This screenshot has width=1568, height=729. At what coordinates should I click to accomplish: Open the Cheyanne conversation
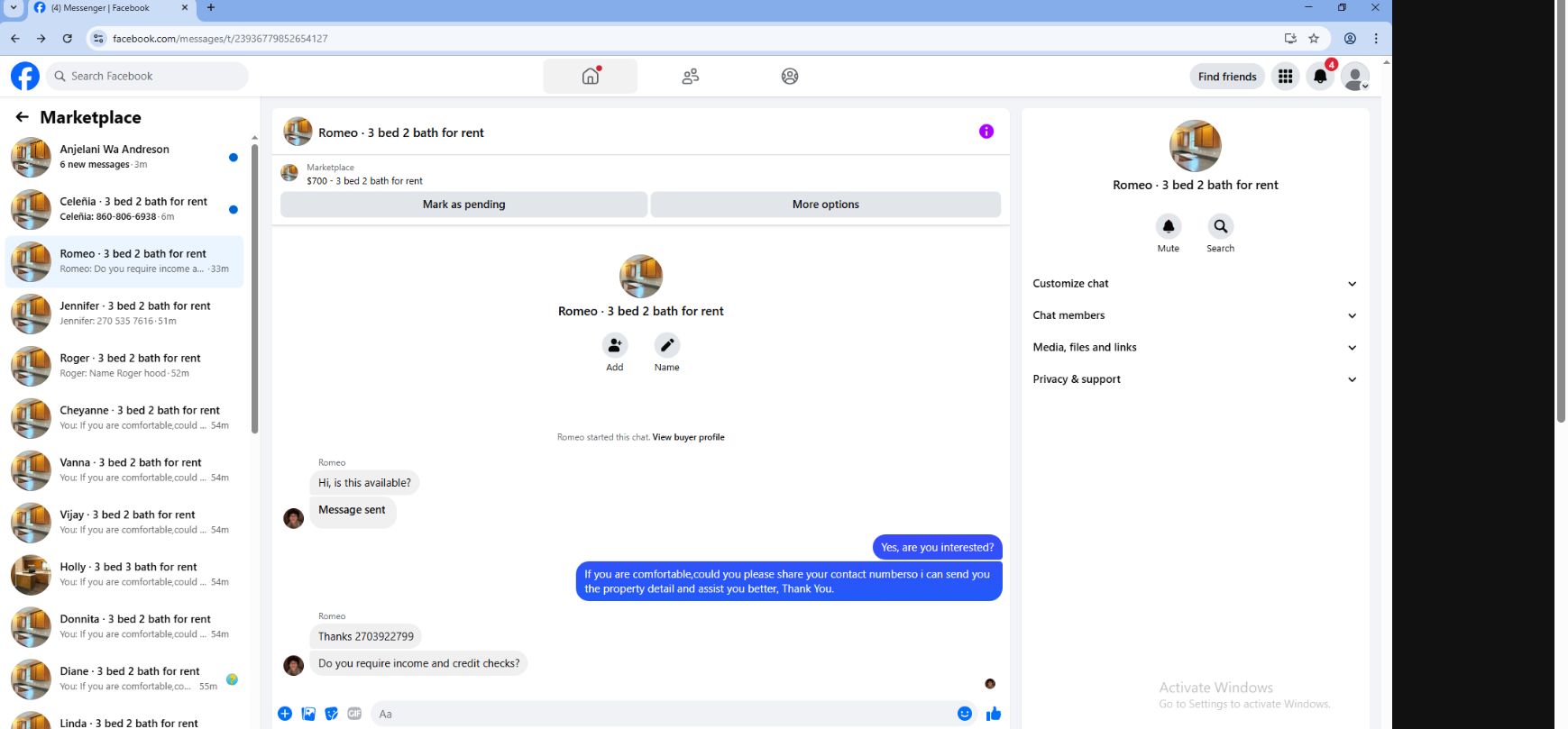[x=124, y=418]
